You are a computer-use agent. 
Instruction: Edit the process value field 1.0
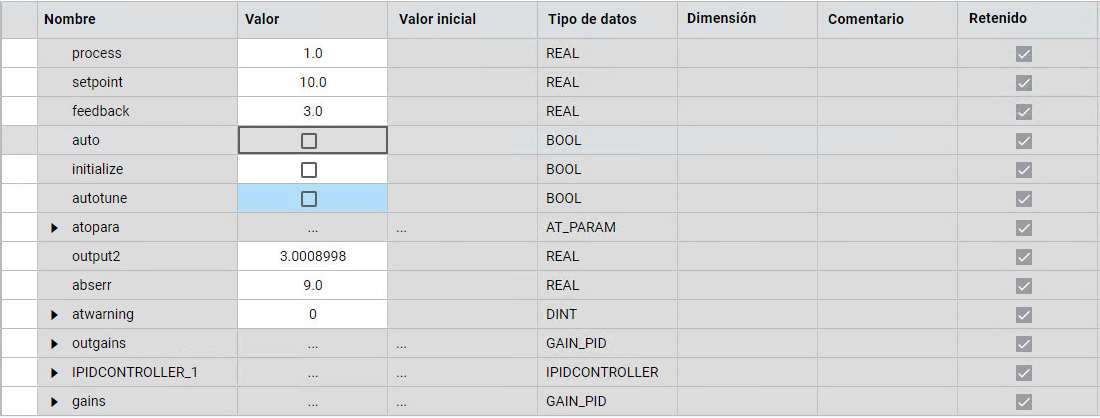[312, 54]
